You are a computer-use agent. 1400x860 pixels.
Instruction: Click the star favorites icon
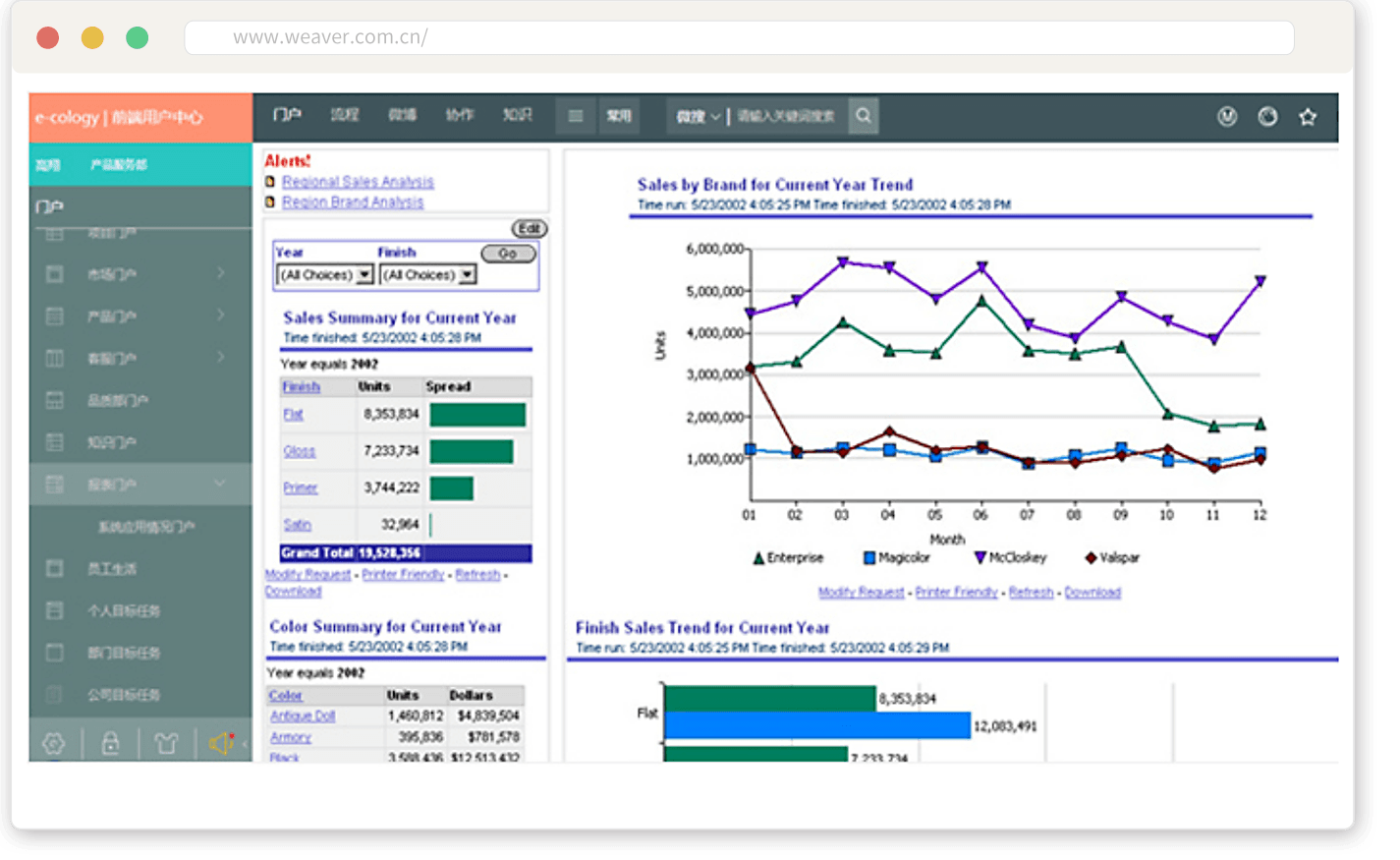coord(1308,117)
